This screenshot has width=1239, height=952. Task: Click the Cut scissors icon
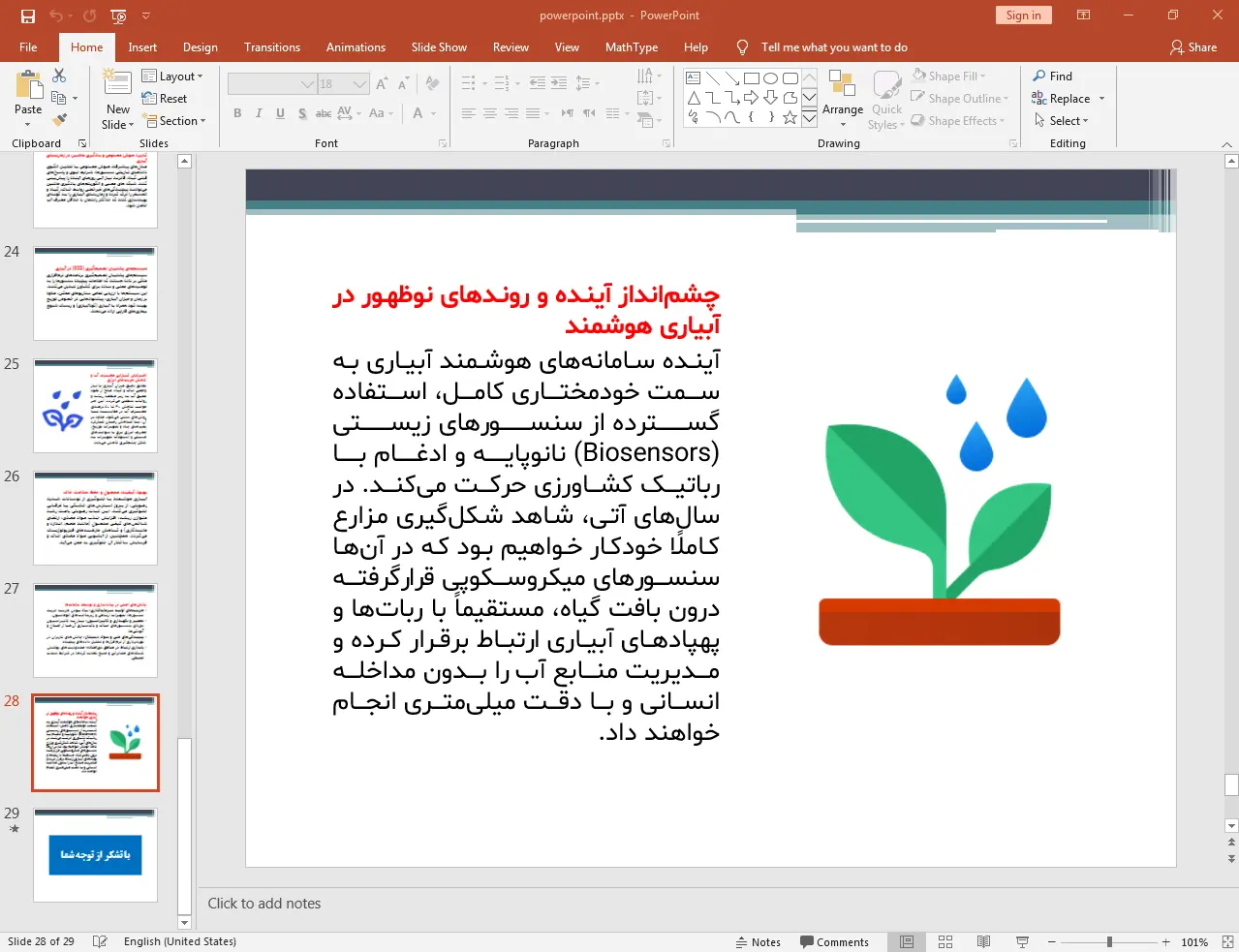[59, 76]
